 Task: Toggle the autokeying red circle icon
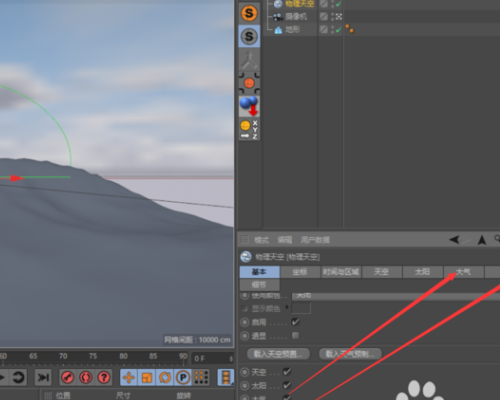[86, 377]
